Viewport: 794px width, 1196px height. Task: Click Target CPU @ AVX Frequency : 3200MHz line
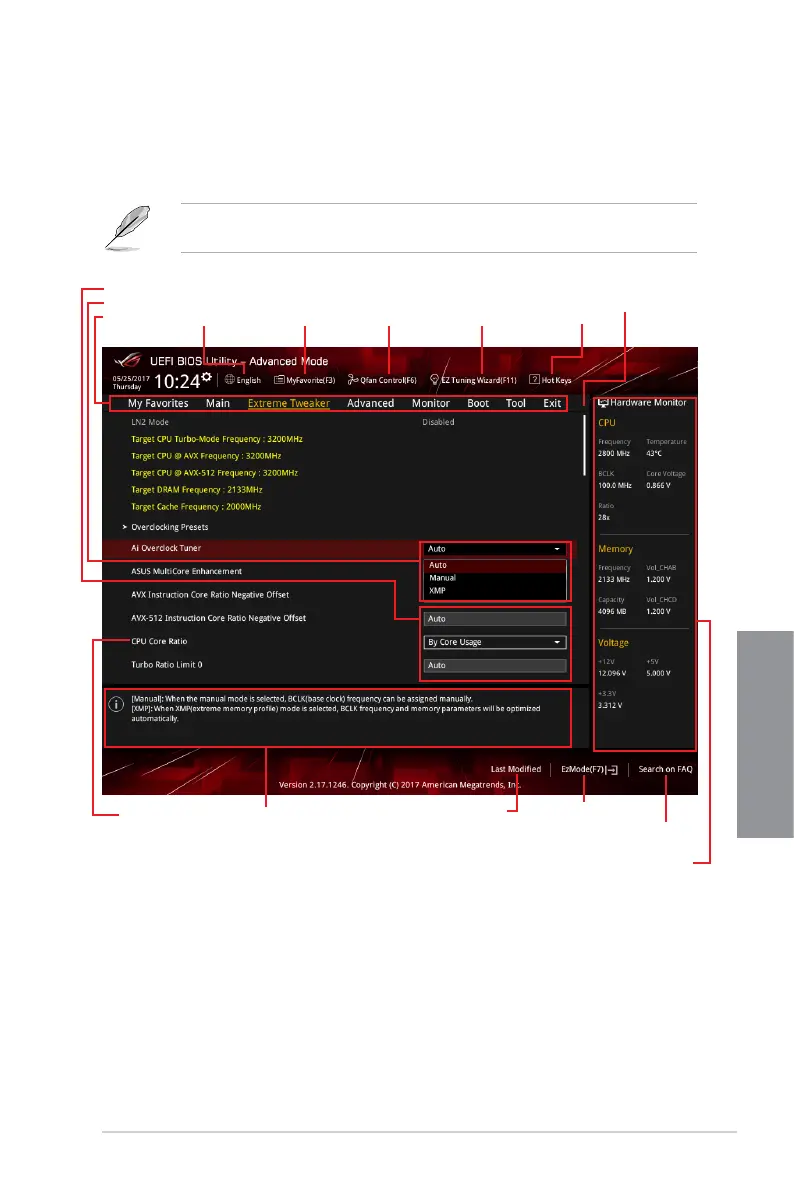(x=206, y=456)
